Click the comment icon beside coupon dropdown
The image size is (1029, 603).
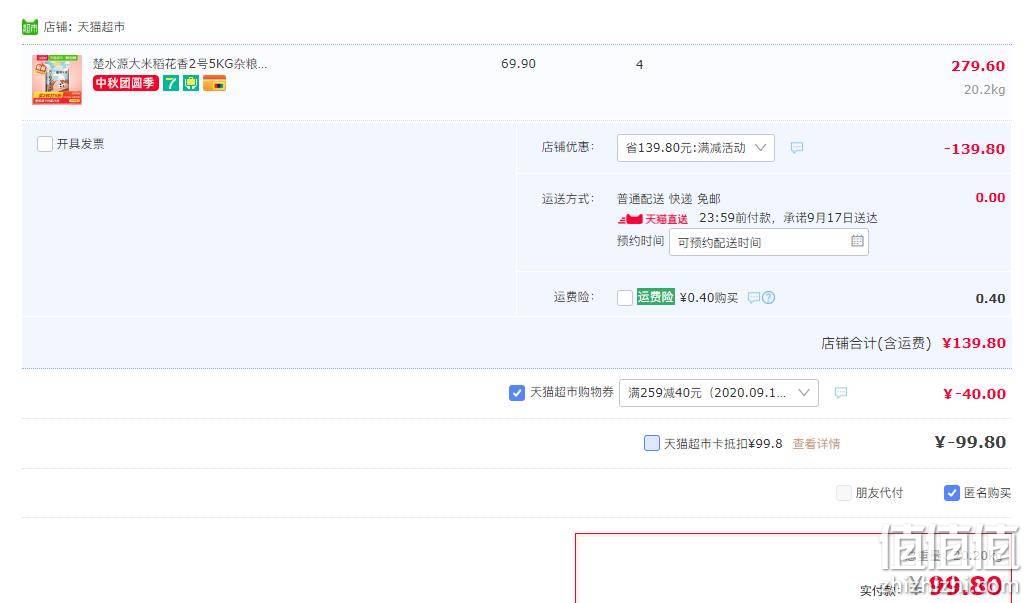pyautogui.click(x=841, y=392)
